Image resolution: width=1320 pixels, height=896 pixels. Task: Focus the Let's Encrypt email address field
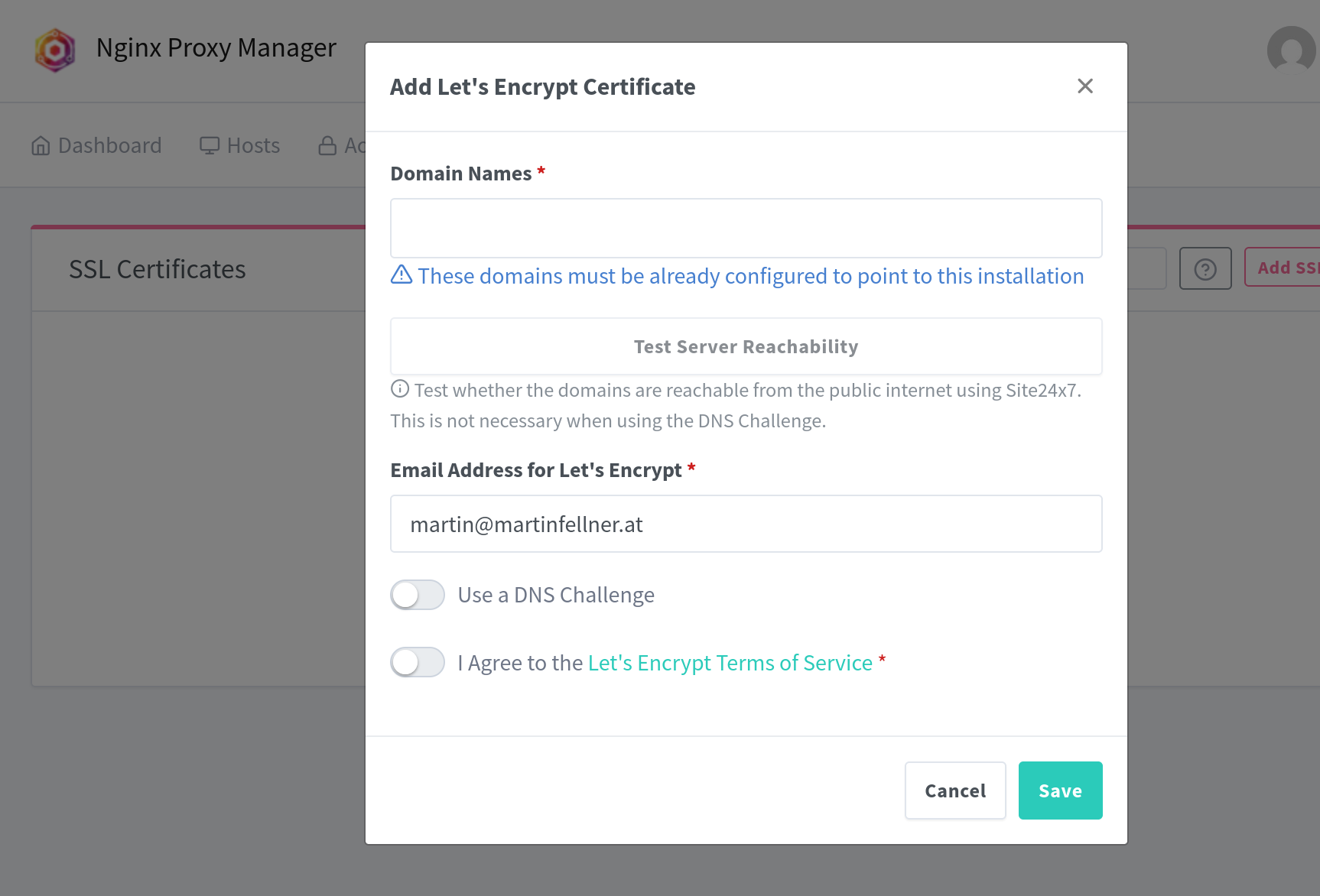coord(746,524)
